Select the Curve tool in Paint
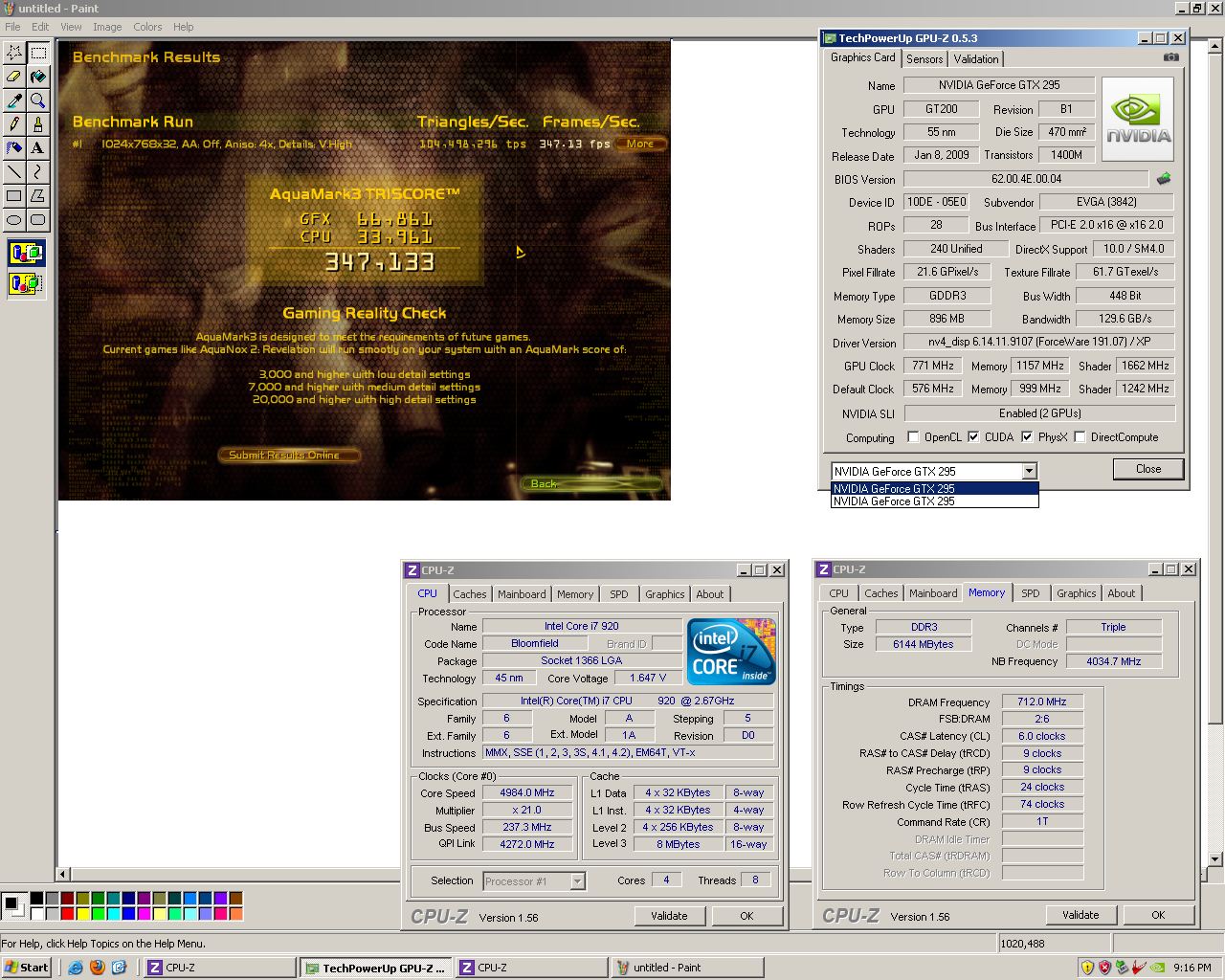The height and width of the screenshot is (980, 1225). click(38, 172)
